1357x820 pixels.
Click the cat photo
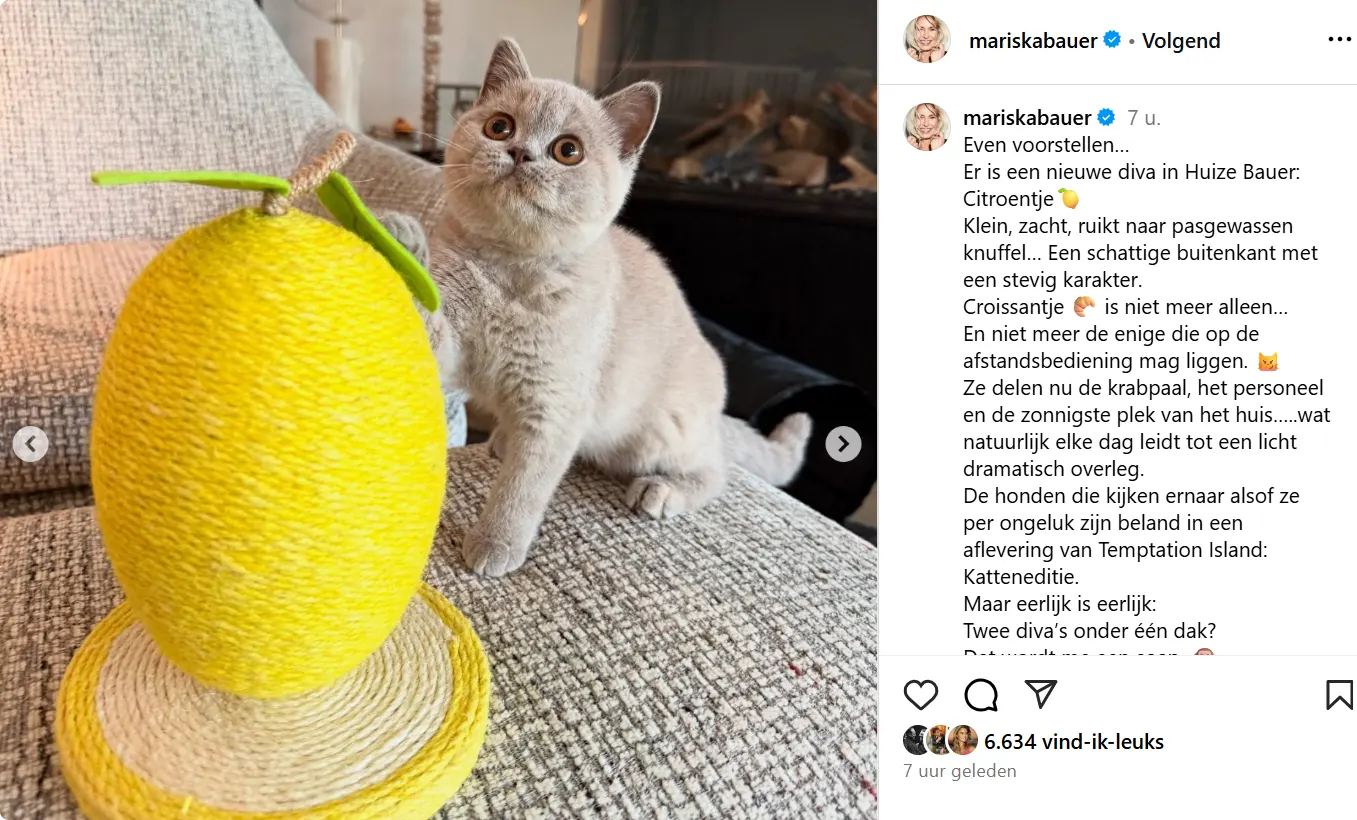(438, 410)
